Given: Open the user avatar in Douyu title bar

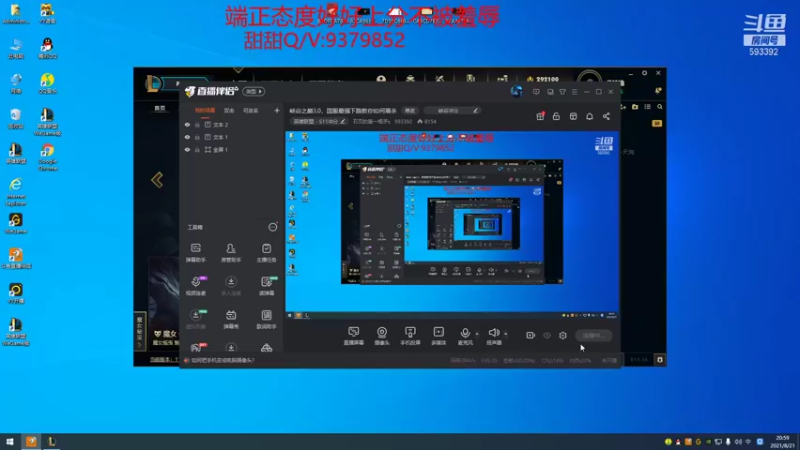Looking at the screenshot, I should pos(516,91).
